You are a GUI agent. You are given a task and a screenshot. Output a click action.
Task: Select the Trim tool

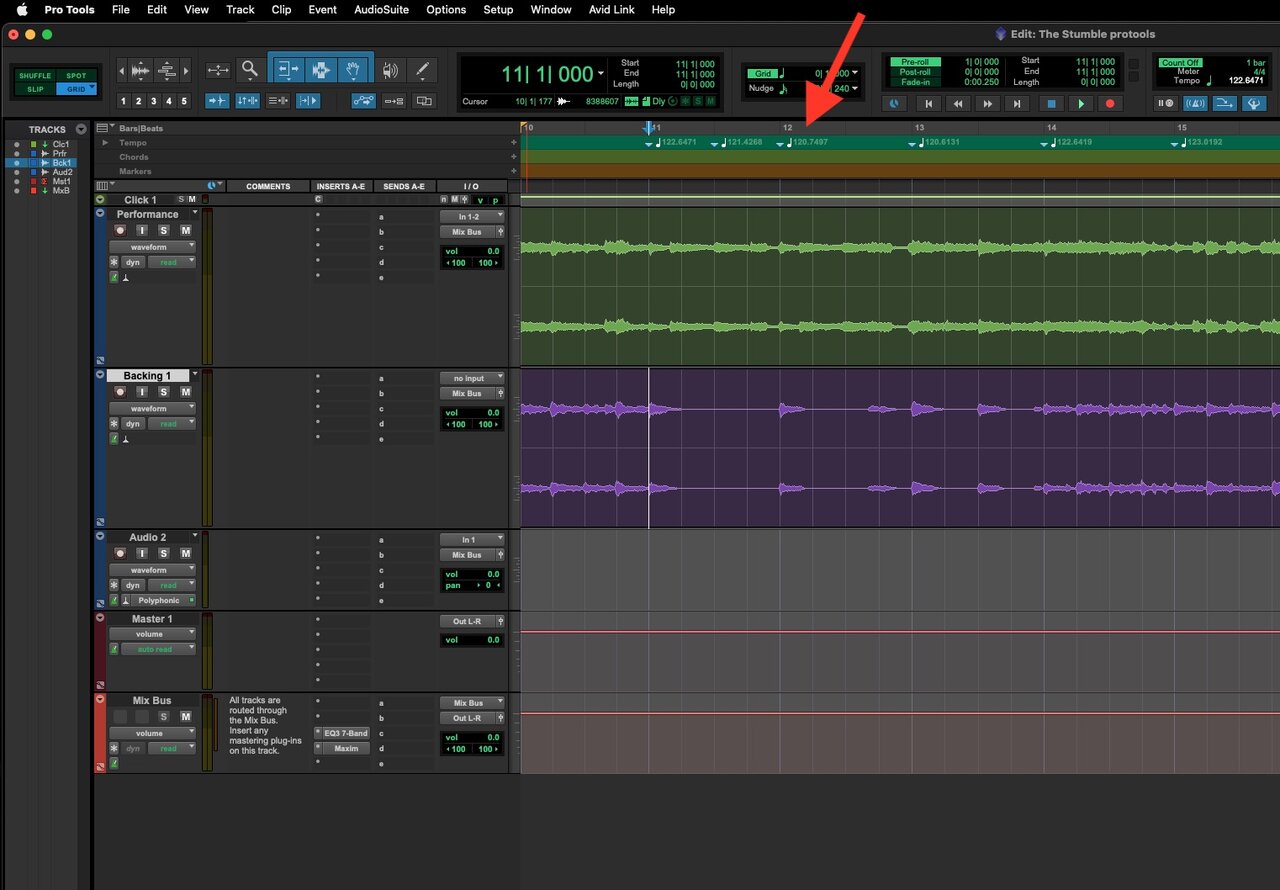(x=288, y=70)
